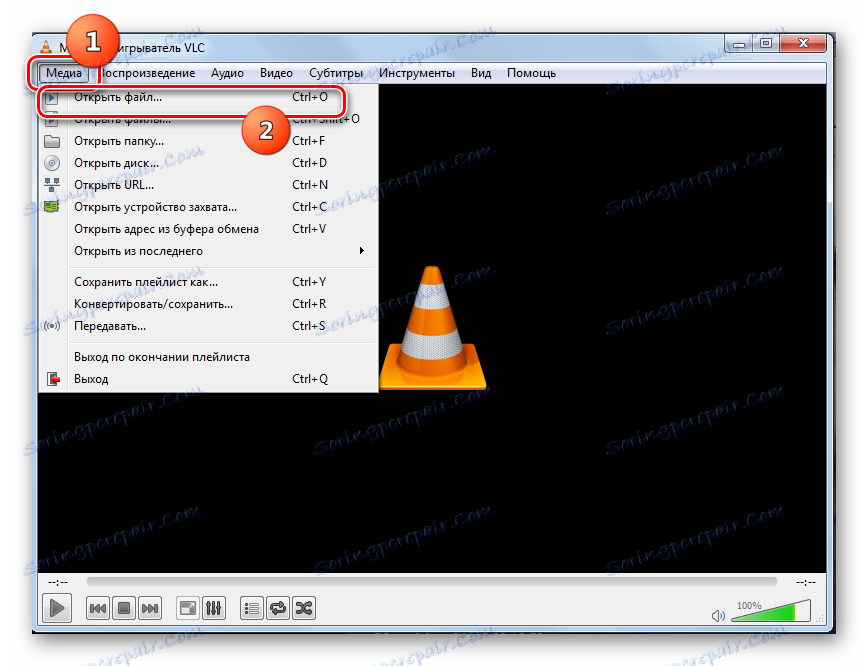Choose Открыть папку... menu entry
Screen dimensions: 868x666
pyautogui.click(x=209, y=141)
